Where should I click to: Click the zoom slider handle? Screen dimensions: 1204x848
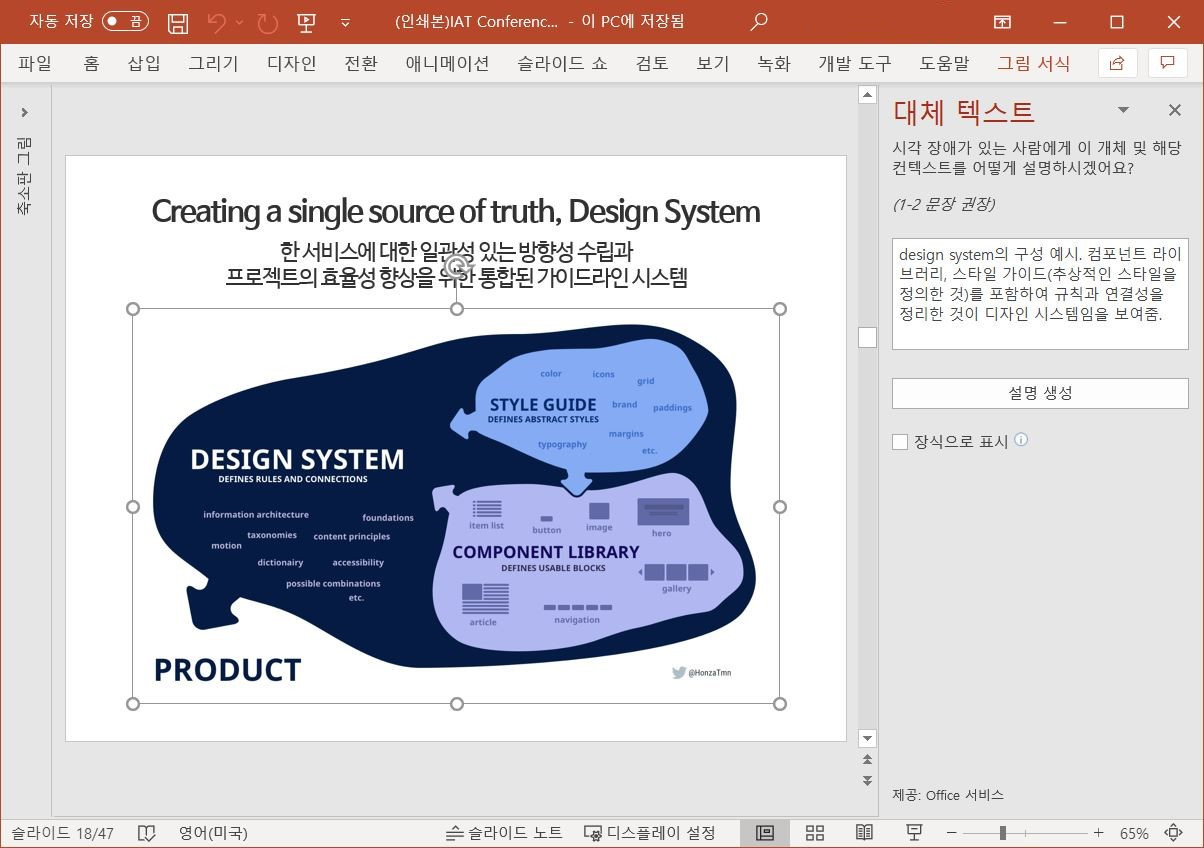[1002, 833]
